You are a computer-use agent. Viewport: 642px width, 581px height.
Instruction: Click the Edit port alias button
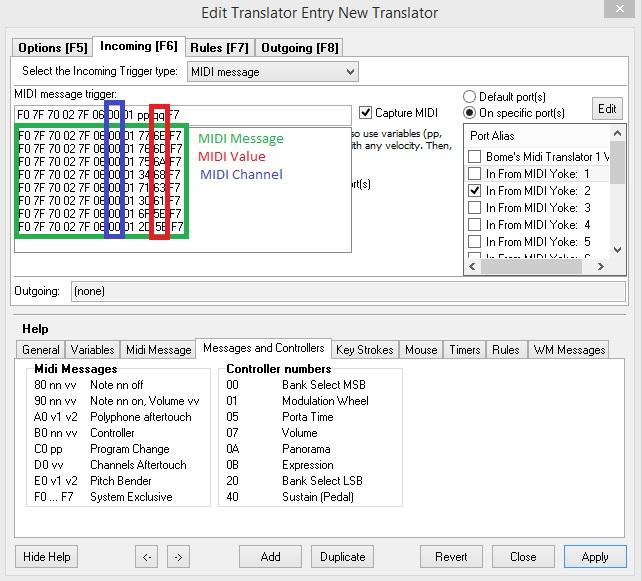point(607,109)
